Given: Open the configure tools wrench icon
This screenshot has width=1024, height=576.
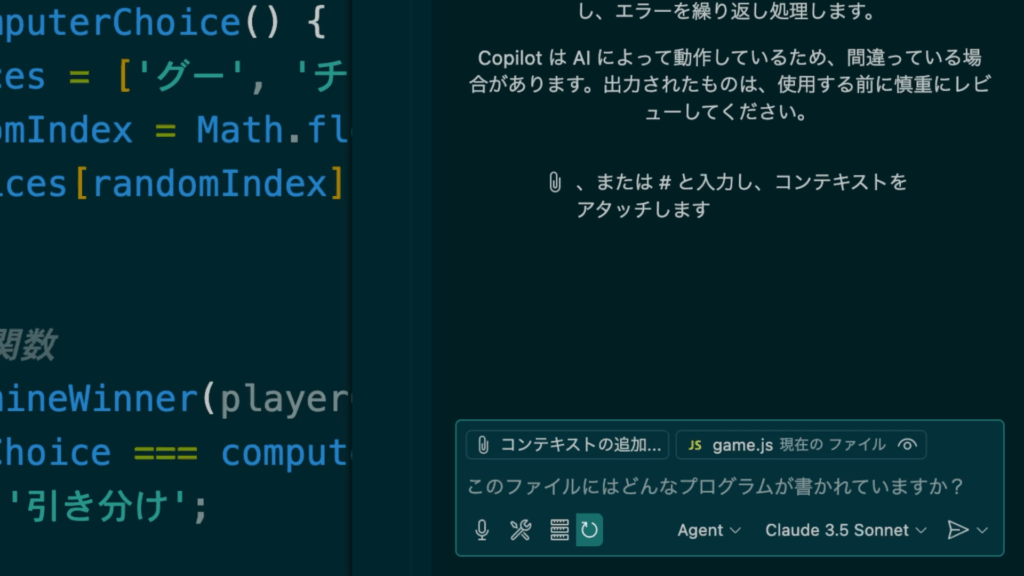Looking at the screenshot, I should [520, 530].
